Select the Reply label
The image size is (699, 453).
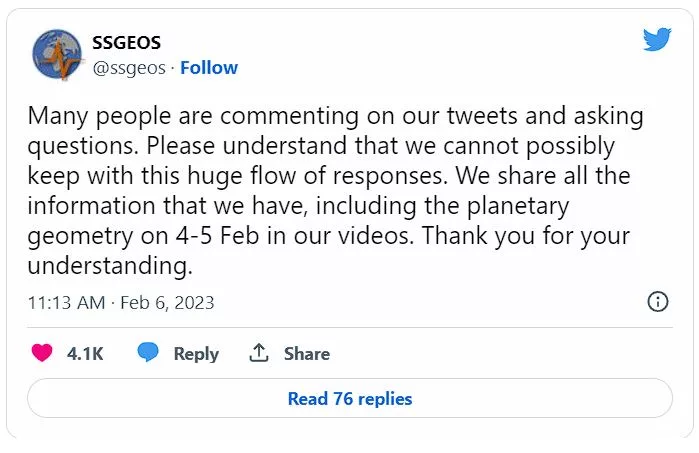(x=196, y=354)
